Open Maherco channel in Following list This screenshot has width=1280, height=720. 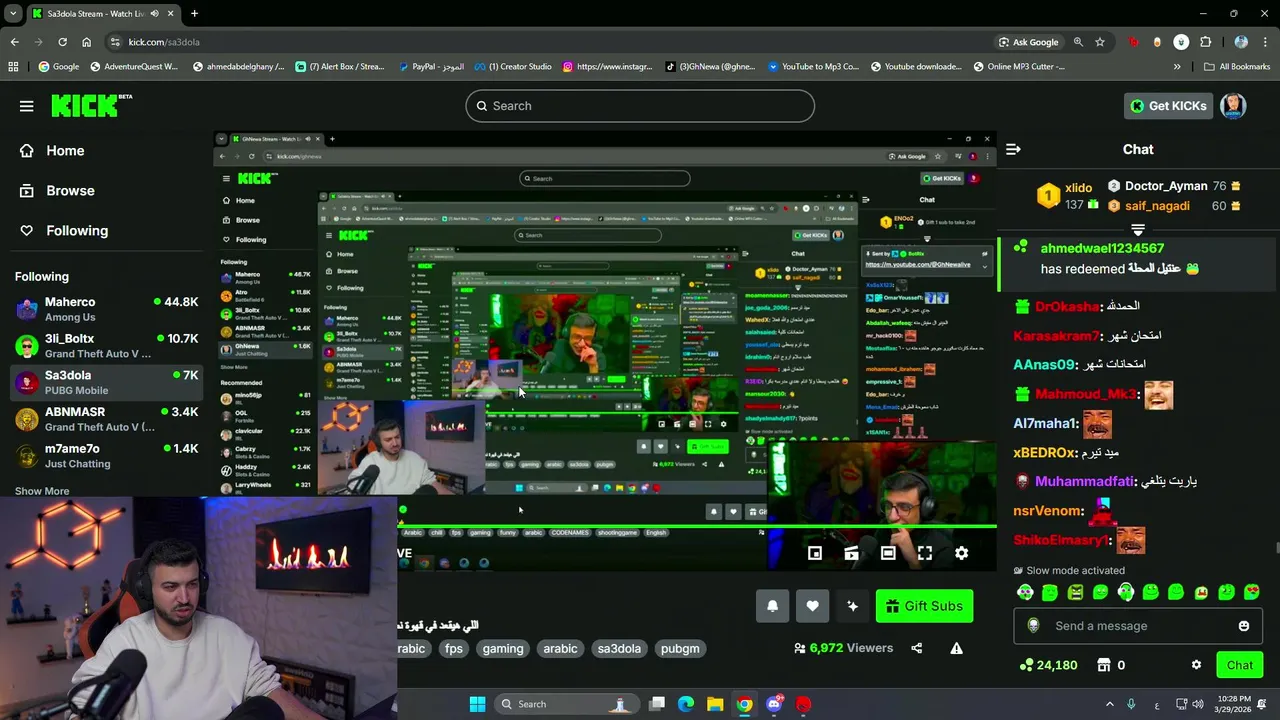[x=106, y=309]
